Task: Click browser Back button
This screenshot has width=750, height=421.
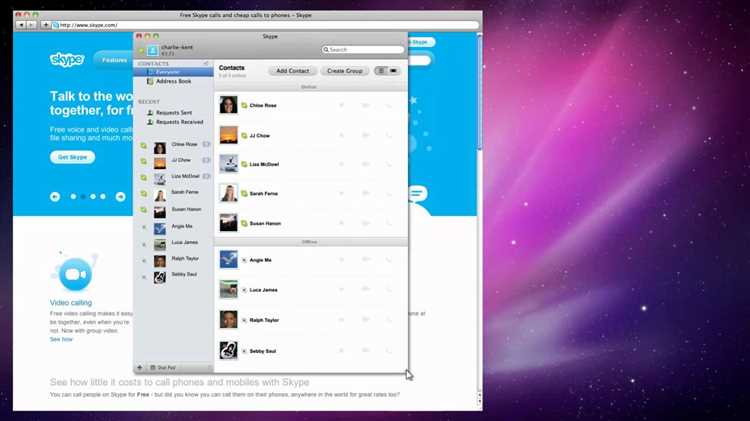Action: [x=21, y=25]
